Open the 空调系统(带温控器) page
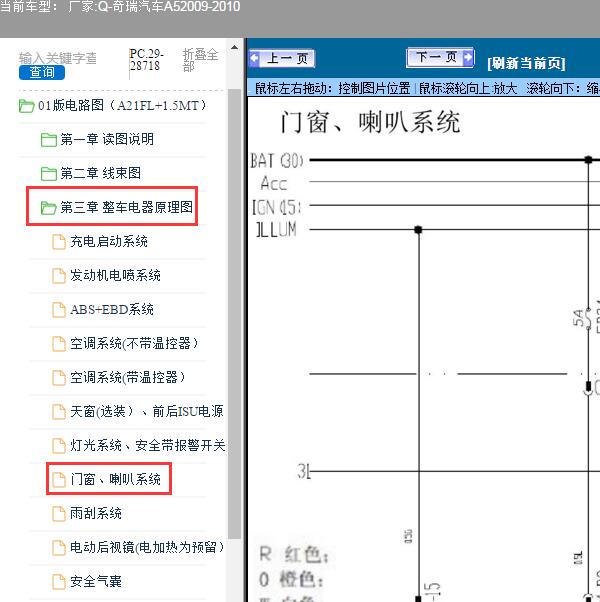This screenshot has height=602, width=600. click(x=127, y=377)
